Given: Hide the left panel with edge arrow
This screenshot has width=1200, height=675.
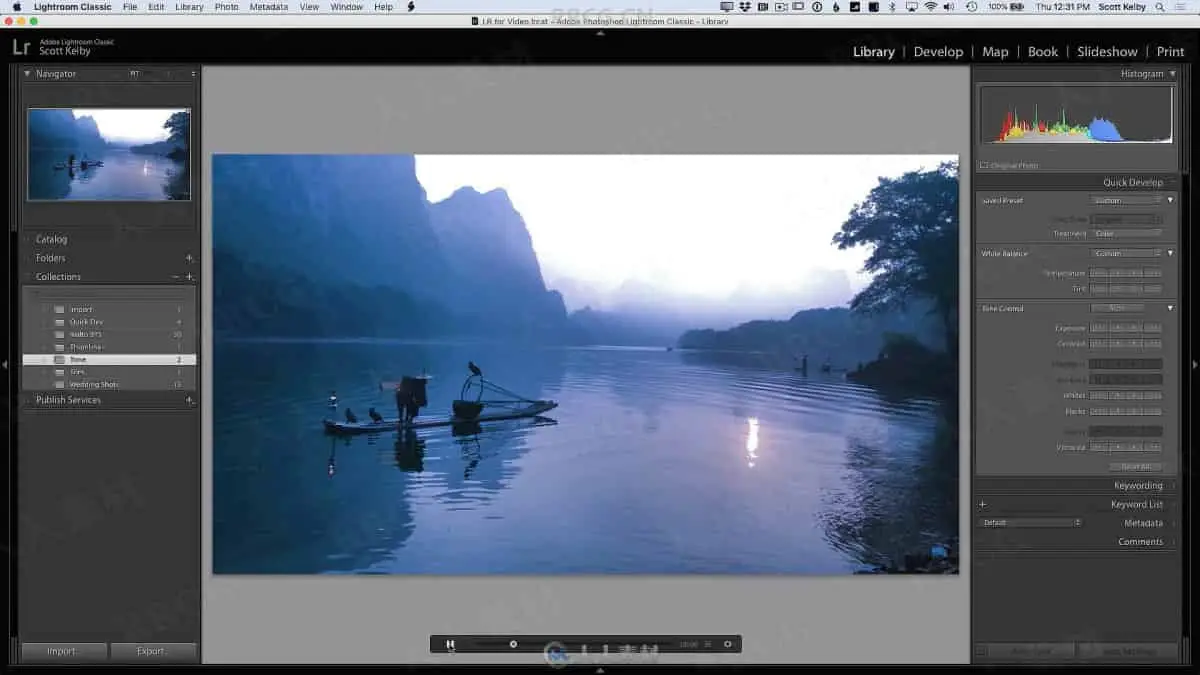Looking at the screenshot, I should pyautogui.click(x=5, y=365).
